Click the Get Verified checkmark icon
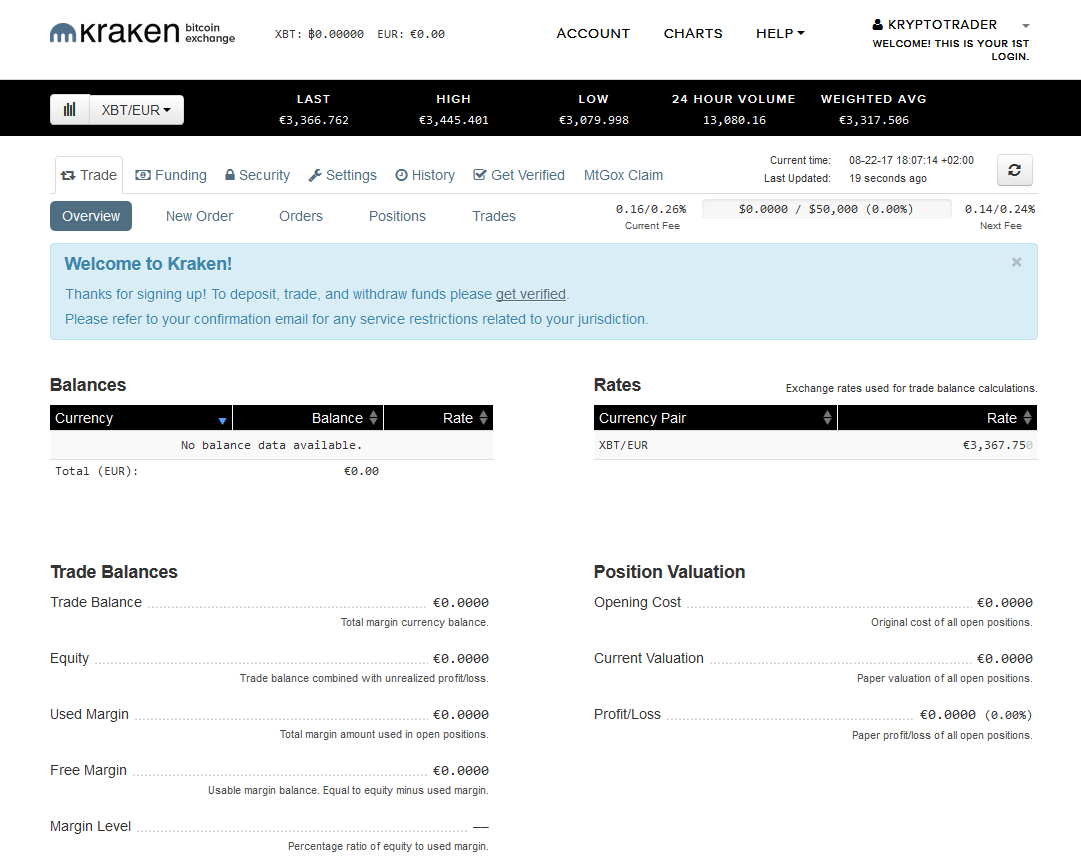Screen dimensions: 1081x866 [x=480, y=175]
